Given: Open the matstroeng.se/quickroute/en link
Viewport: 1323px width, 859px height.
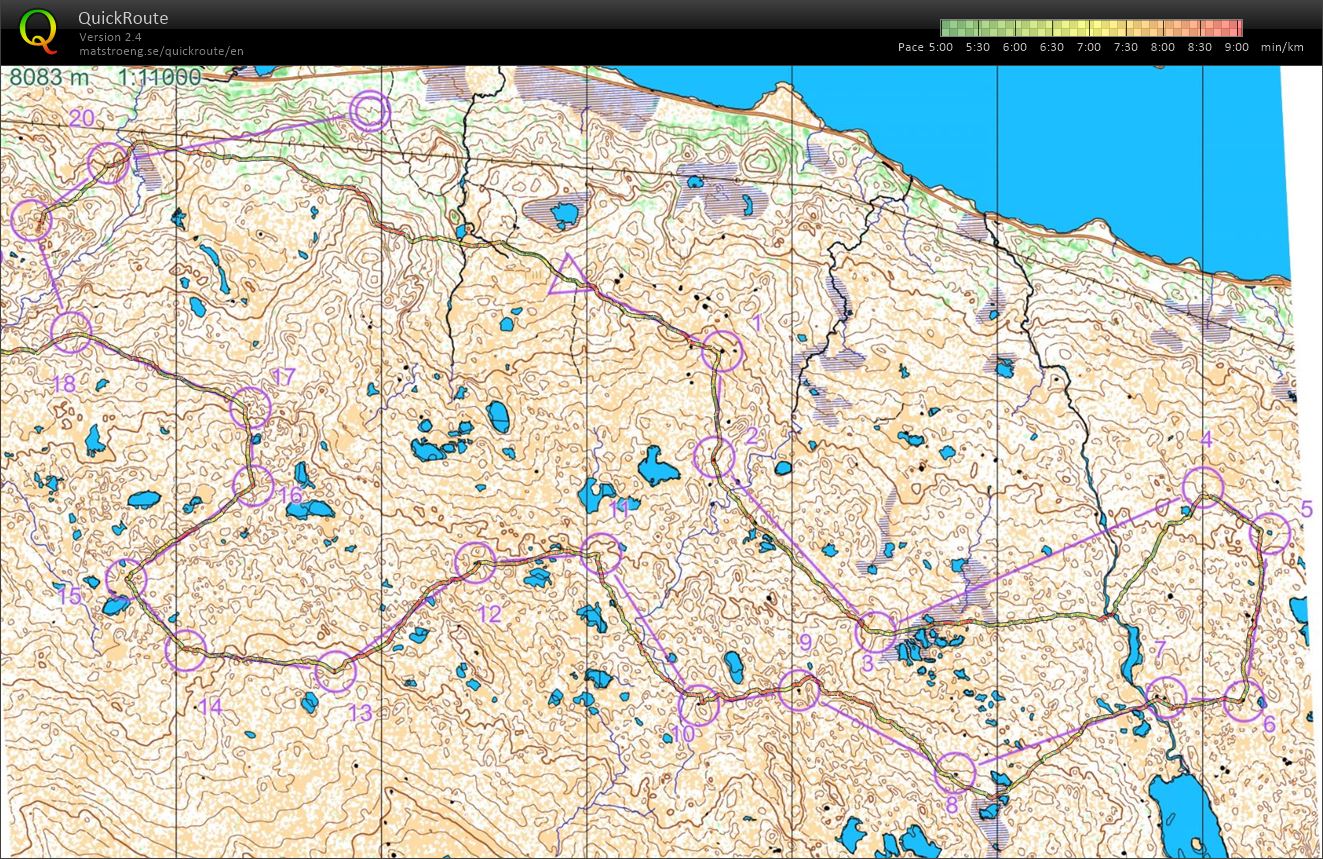Looking at the screenshot, I should tap(161, 51).
